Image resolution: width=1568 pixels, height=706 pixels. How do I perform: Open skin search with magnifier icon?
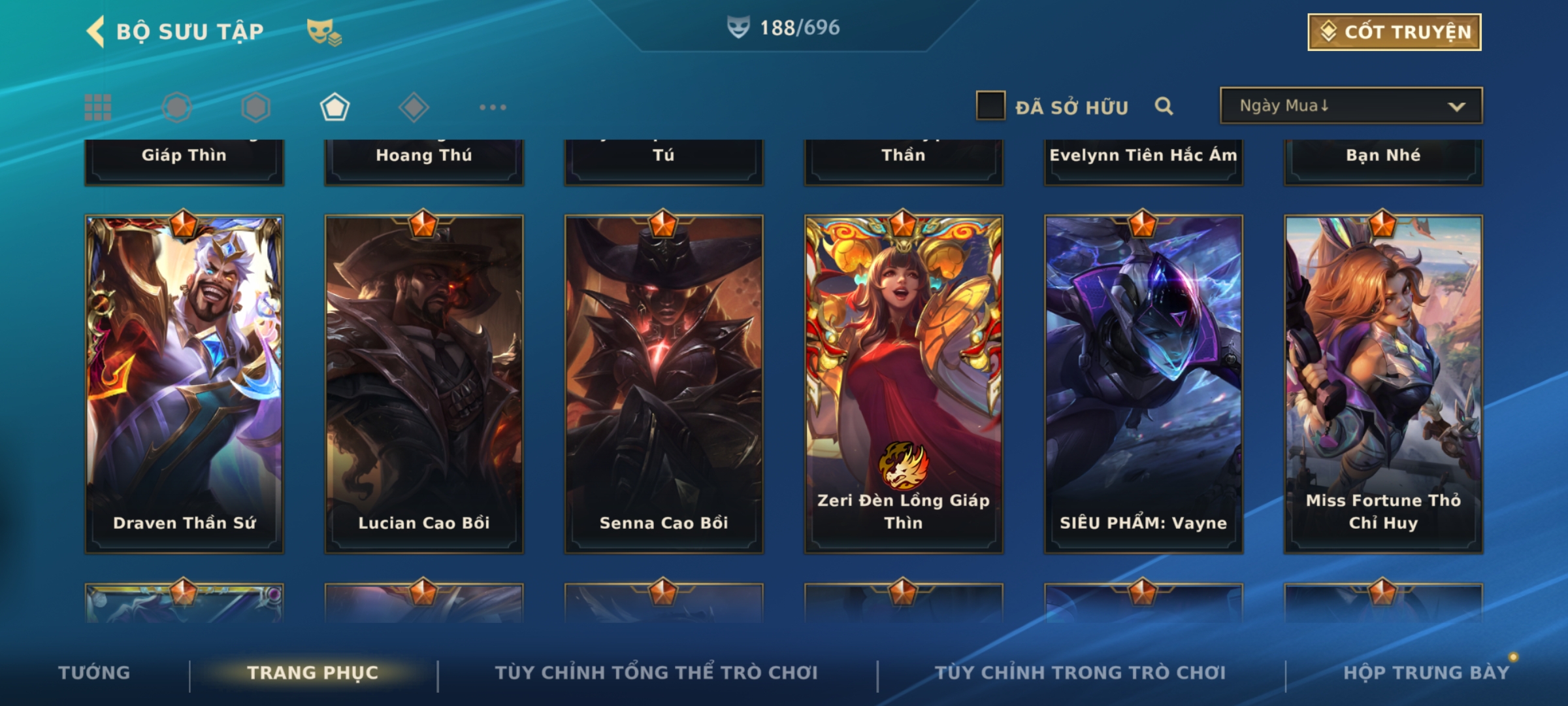[1164, 107]
